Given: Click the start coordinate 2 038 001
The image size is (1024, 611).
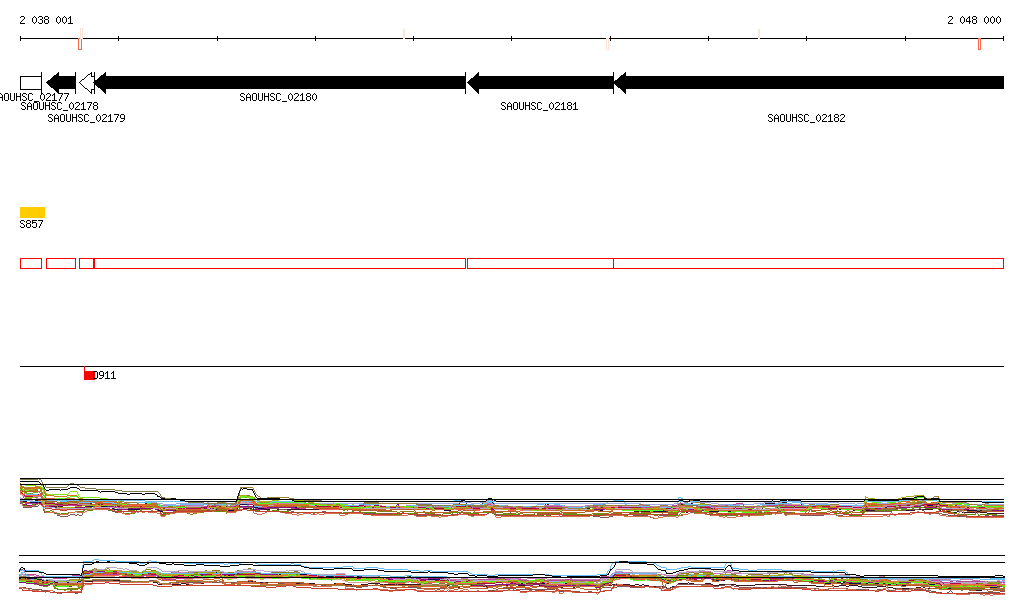Looking at the screenshot, I should (x=46, y=20).
